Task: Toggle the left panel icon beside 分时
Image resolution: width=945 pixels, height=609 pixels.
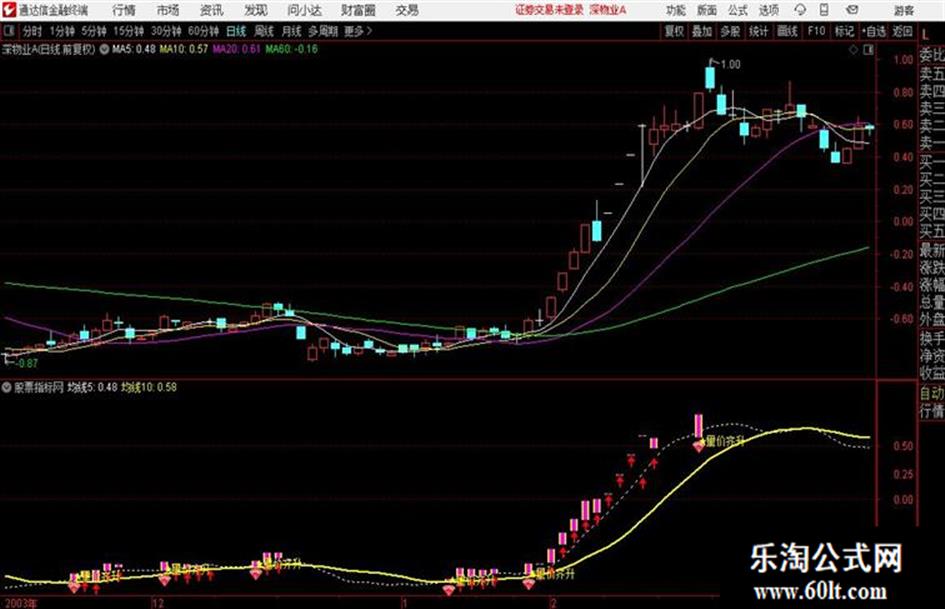Action: [9, 31]
